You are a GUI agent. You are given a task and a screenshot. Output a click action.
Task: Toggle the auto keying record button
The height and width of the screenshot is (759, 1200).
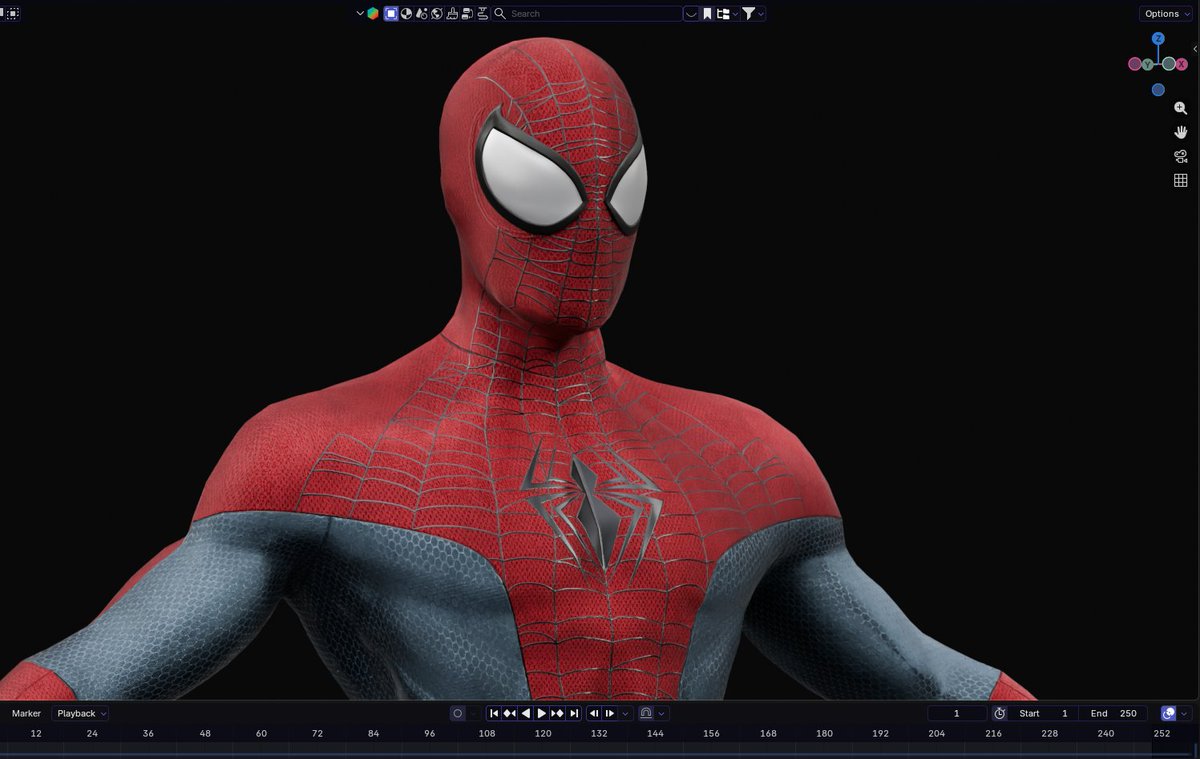point(458,713)
